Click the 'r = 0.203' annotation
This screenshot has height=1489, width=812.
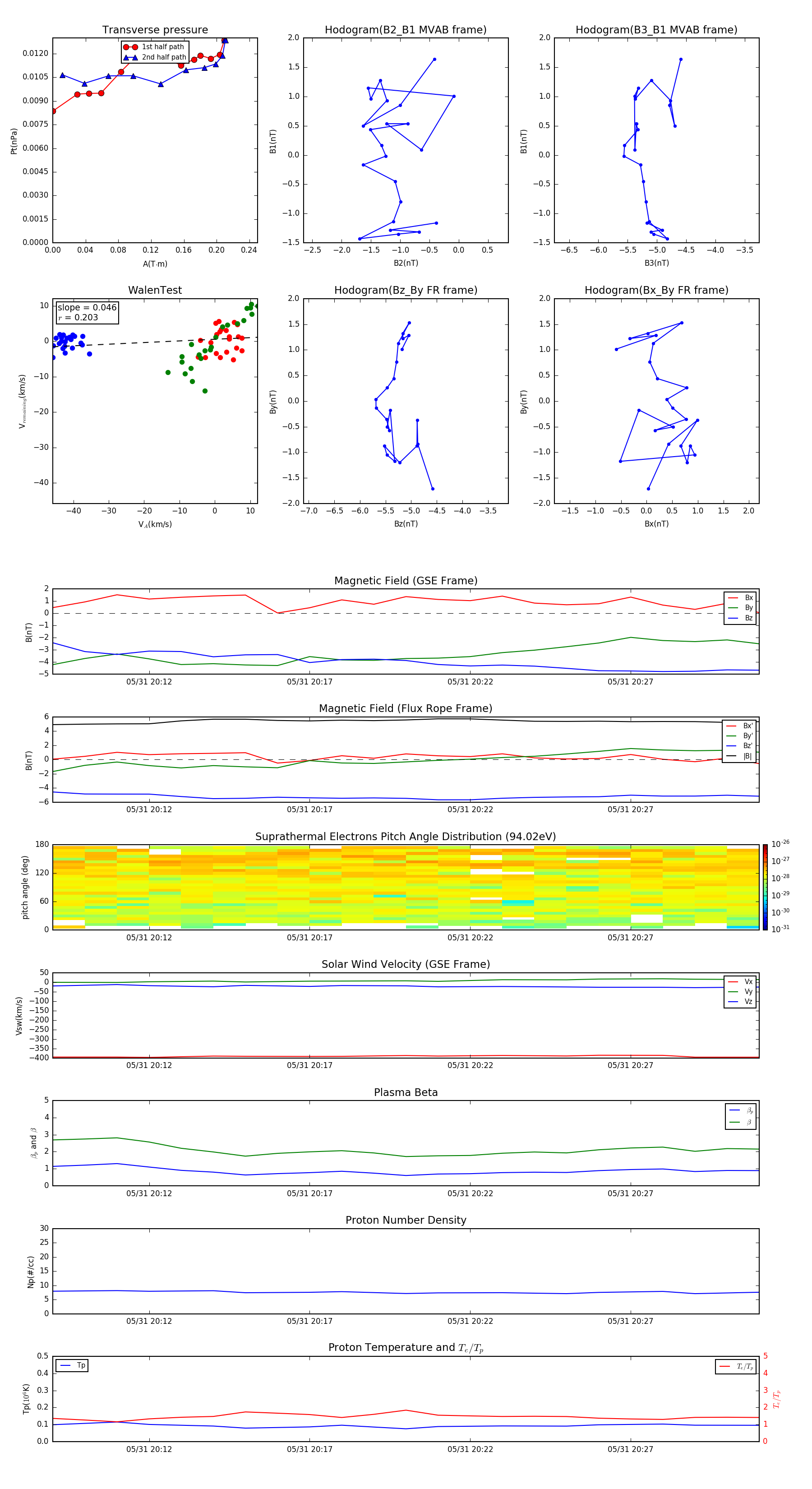(78, 317)
